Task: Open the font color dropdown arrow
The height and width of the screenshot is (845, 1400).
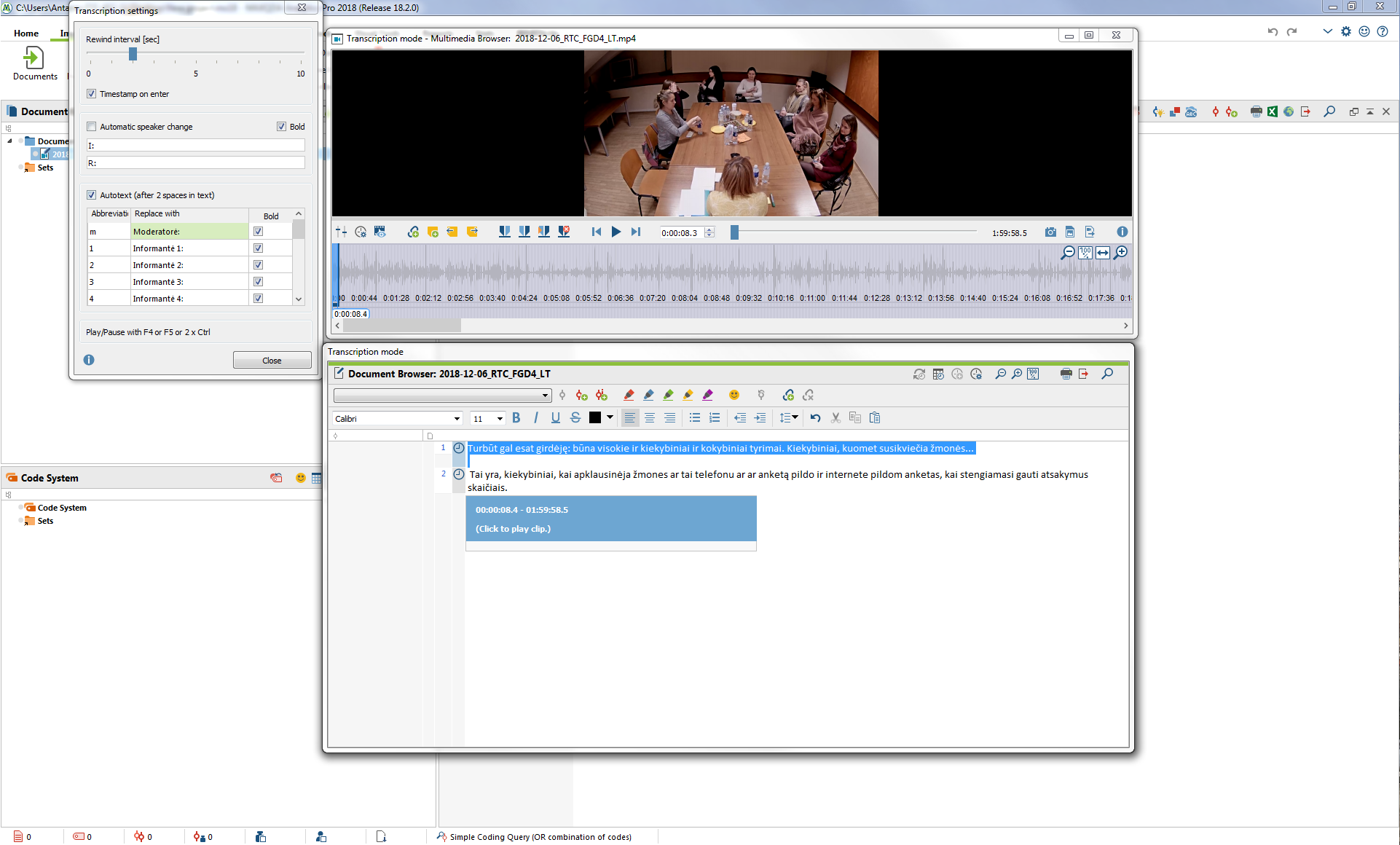Action: click(610, 417)
